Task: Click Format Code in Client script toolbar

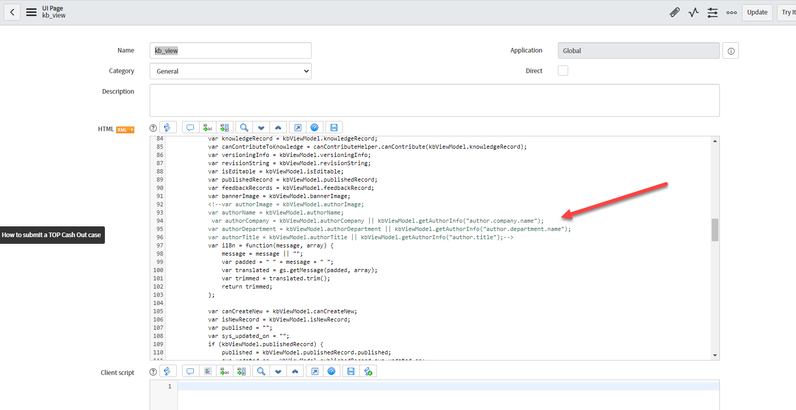Action: click(208, 372)
